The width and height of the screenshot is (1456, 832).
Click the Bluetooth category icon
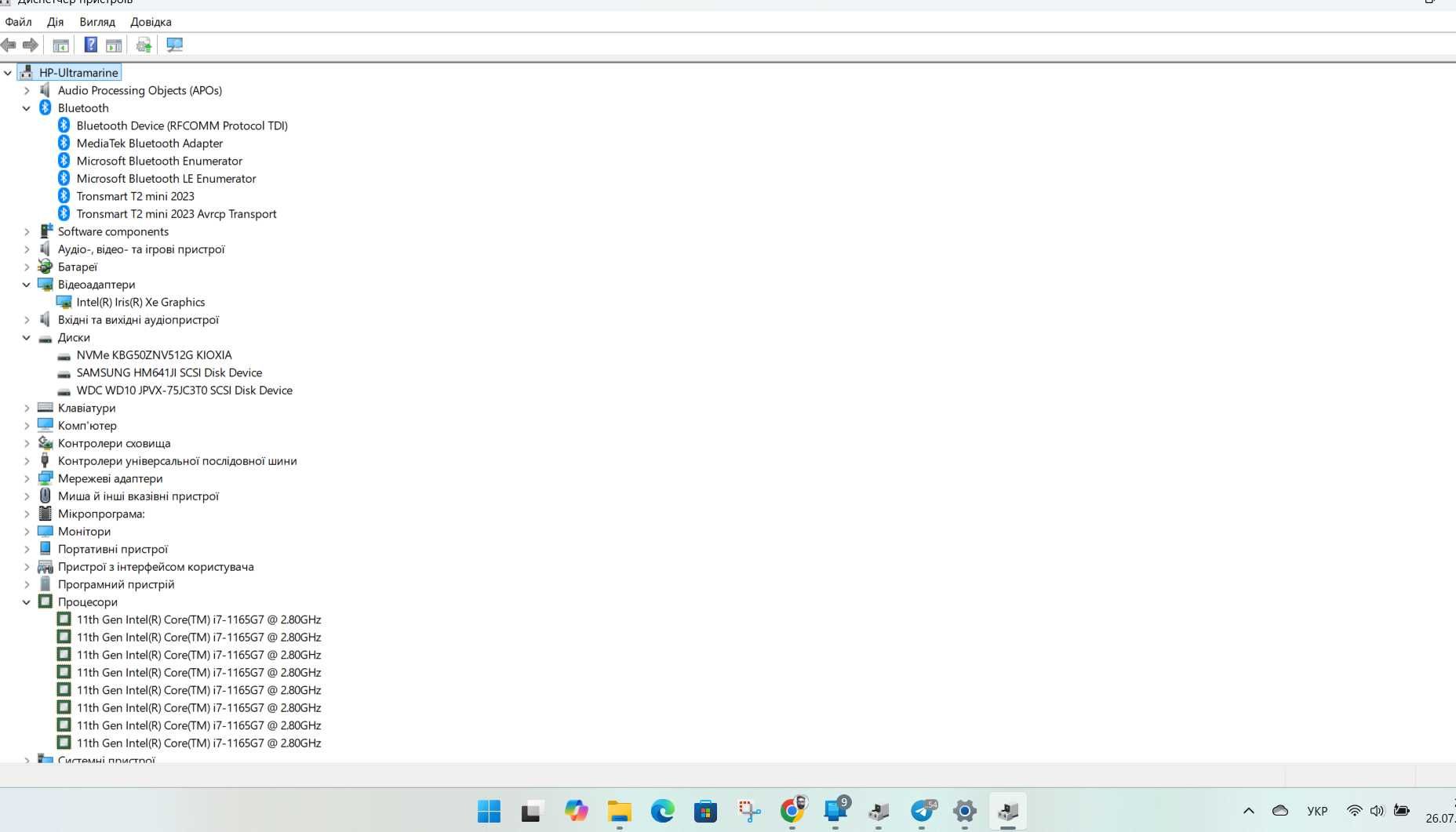point(45,107)
